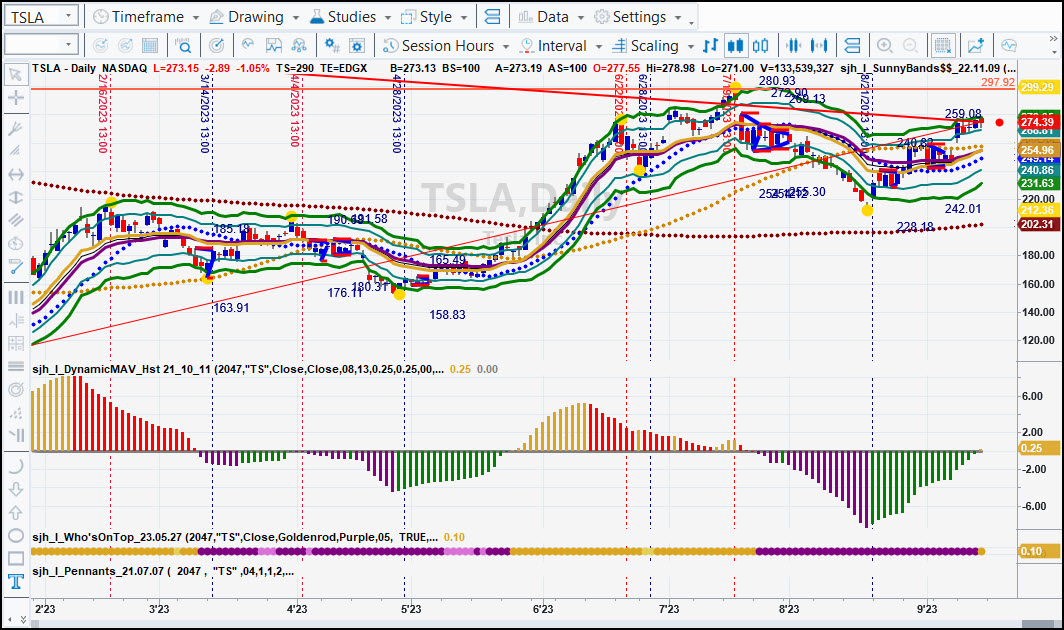Image resolution: width=1064 pixels, height=630 pixels.
Task: Click the small wave line toolbar icon
Action: click(x=248, y=45)
